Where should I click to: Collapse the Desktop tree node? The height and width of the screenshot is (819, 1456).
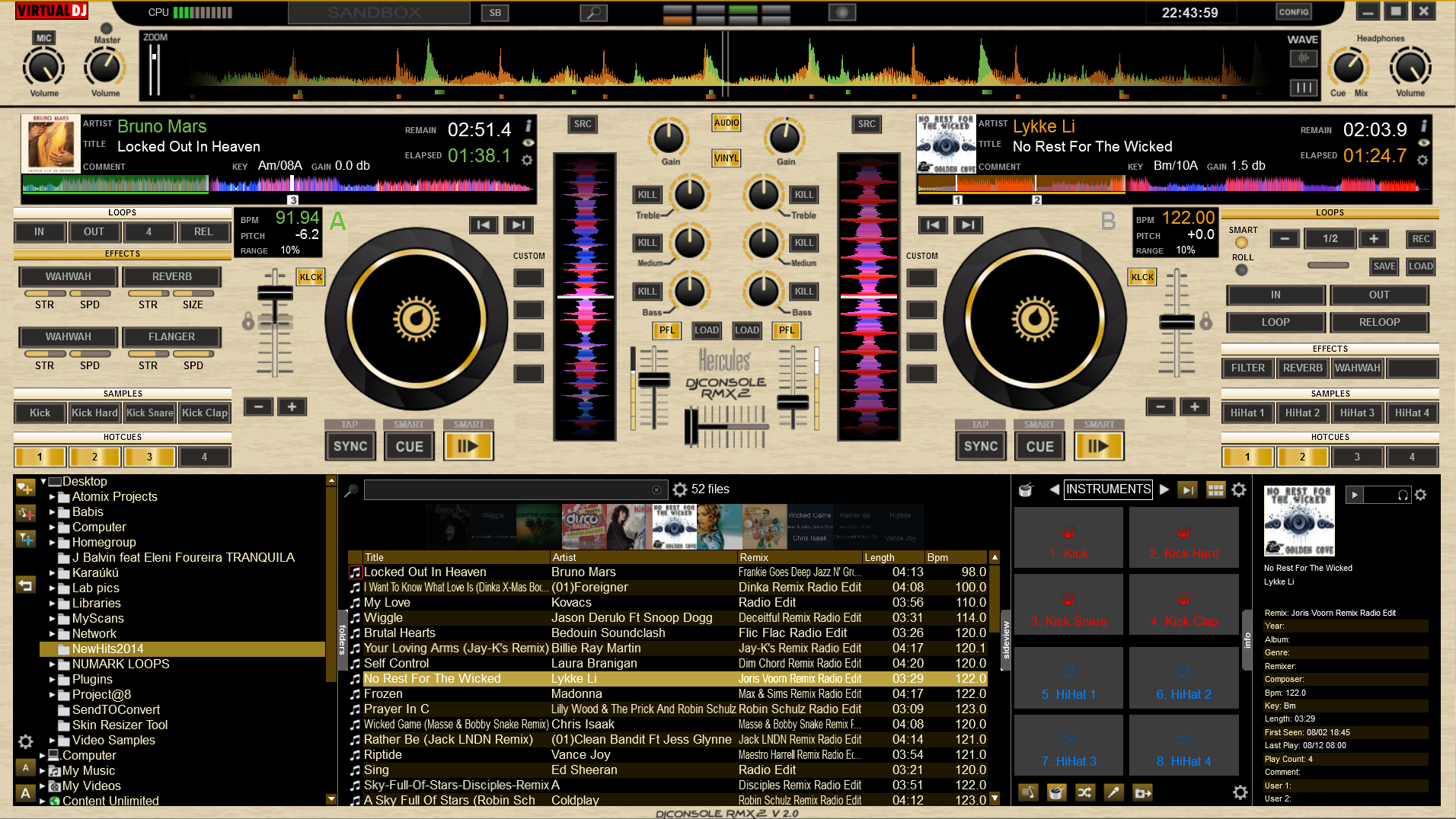[43, 482]
